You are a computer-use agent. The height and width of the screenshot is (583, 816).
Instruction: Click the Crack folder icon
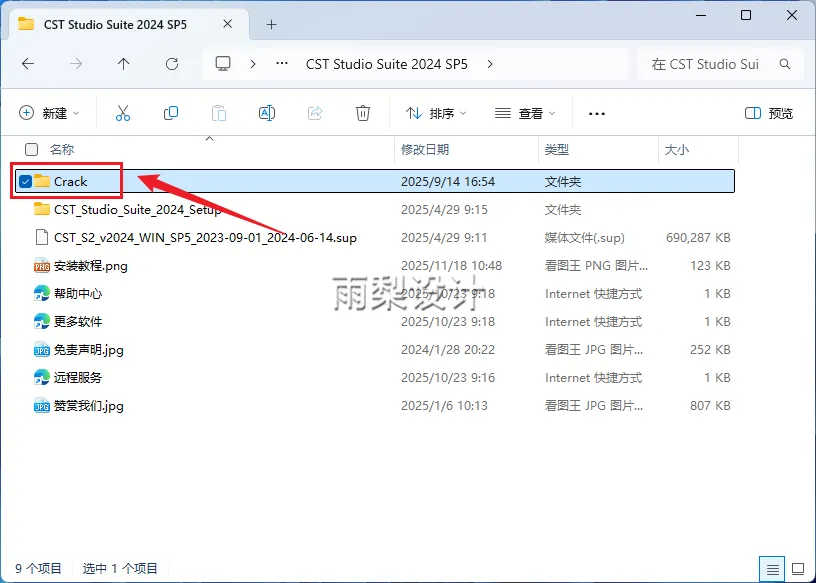(x=42, y=181)
